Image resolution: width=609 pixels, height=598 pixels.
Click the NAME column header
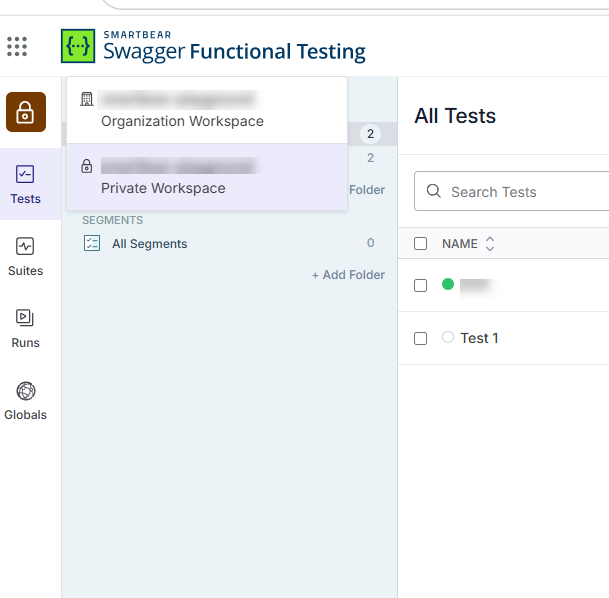460,244
